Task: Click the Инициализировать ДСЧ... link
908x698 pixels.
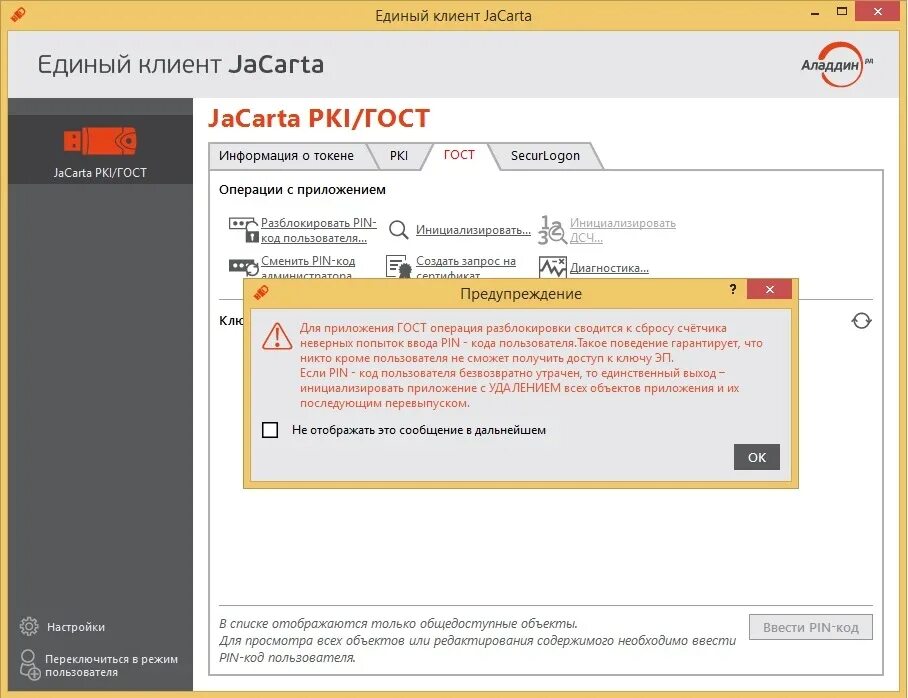Action: pos(623,230)
